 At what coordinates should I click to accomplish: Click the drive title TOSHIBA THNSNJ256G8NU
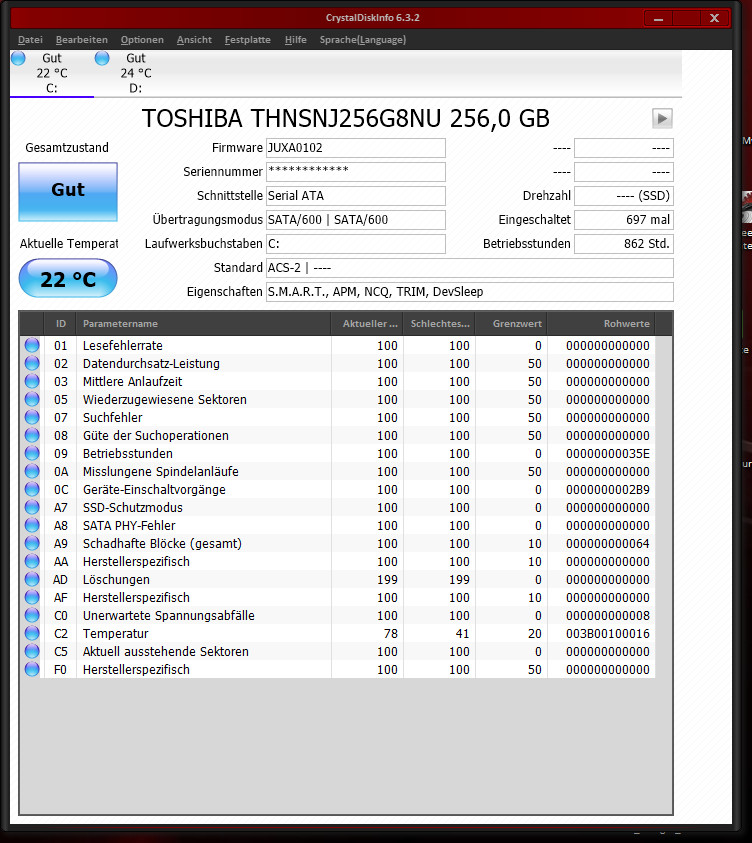346,118
